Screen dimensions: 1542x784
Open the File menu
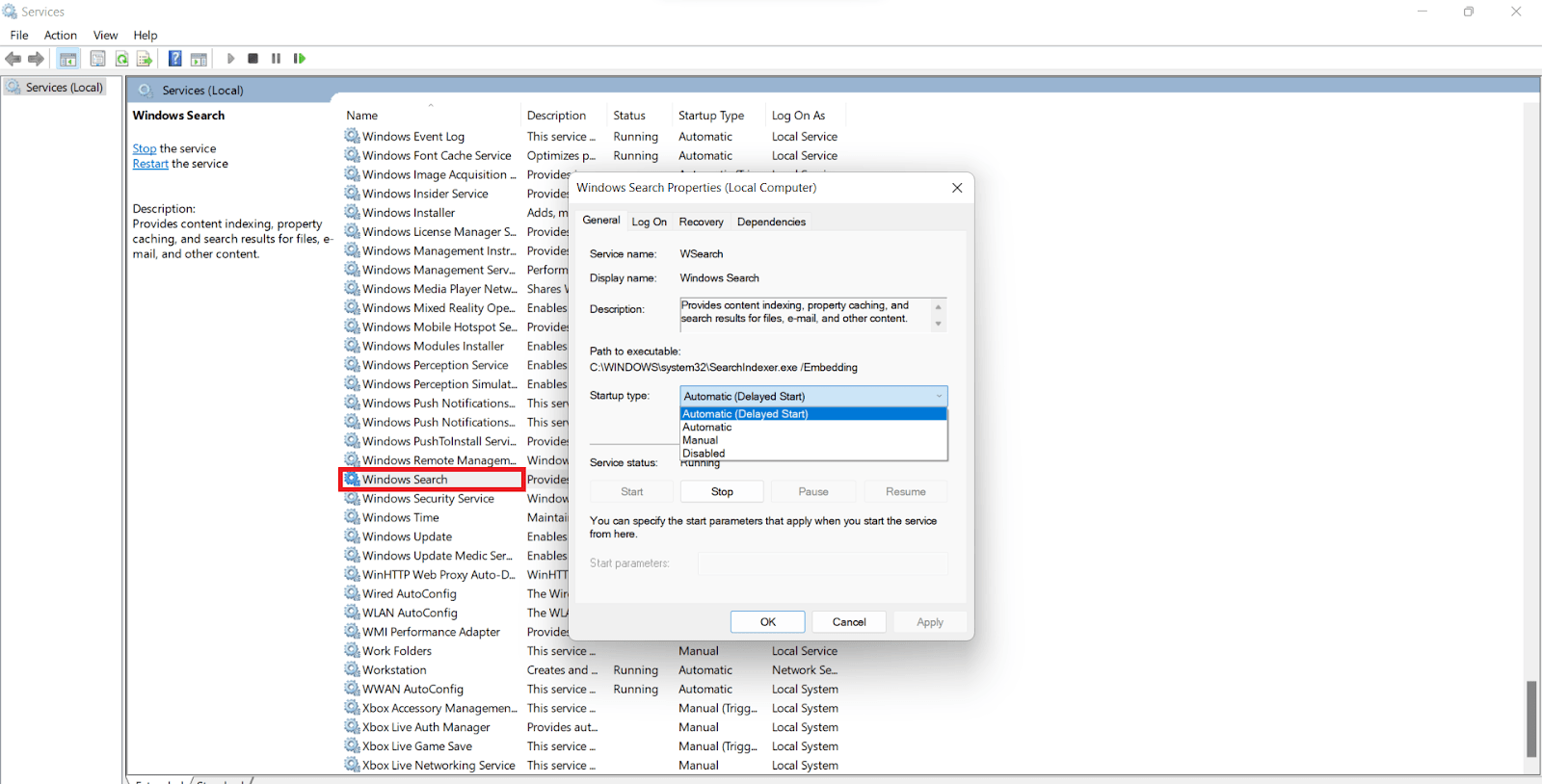[x=19, y=35]
